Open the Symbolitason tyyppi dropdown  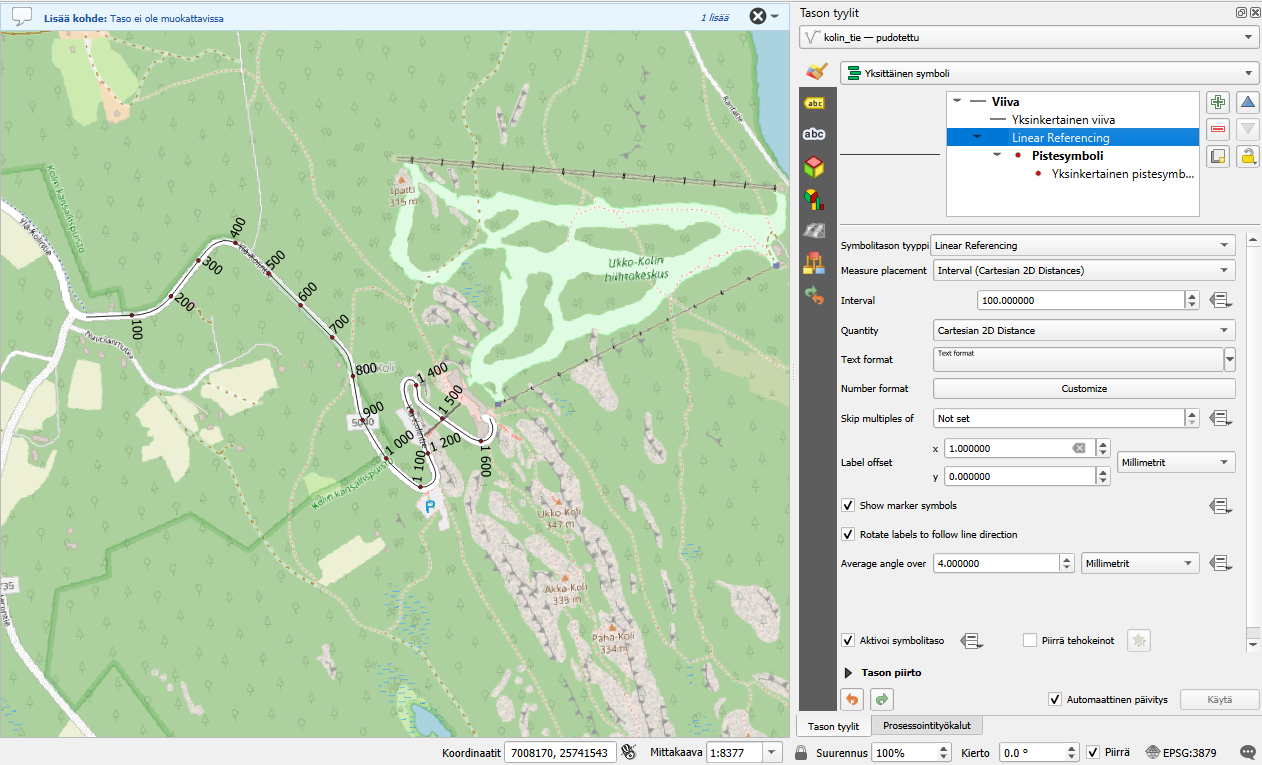click(x=1083, y=245)
